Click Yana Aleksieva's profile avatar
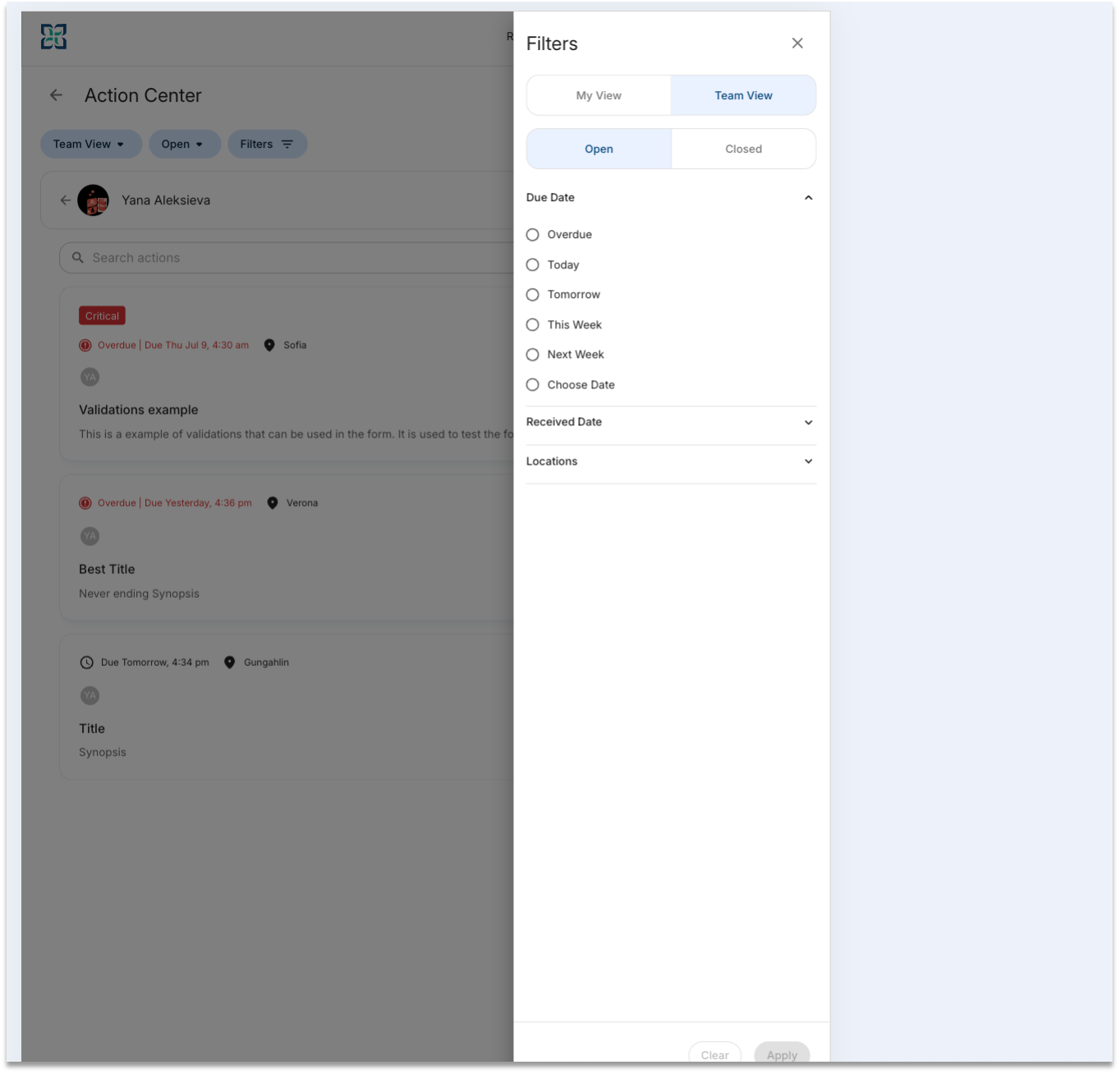This screenshot has width=1120, height=1074. tap(93, 200)
